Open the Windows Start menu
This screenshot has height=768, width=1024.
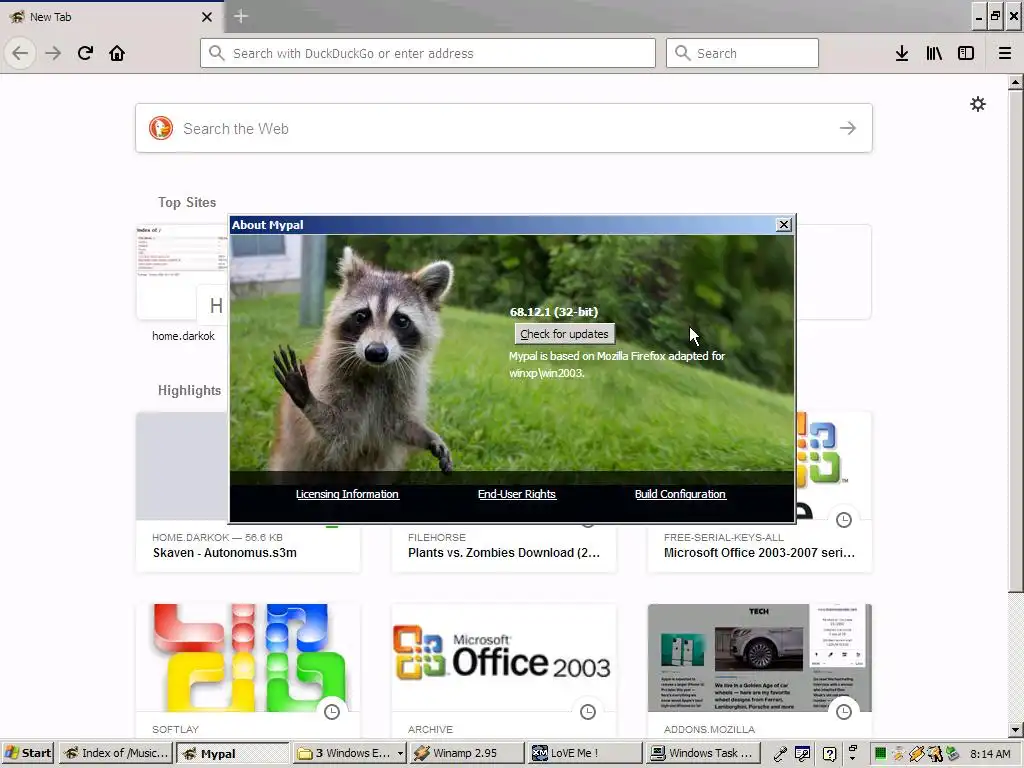click(29, 754)
